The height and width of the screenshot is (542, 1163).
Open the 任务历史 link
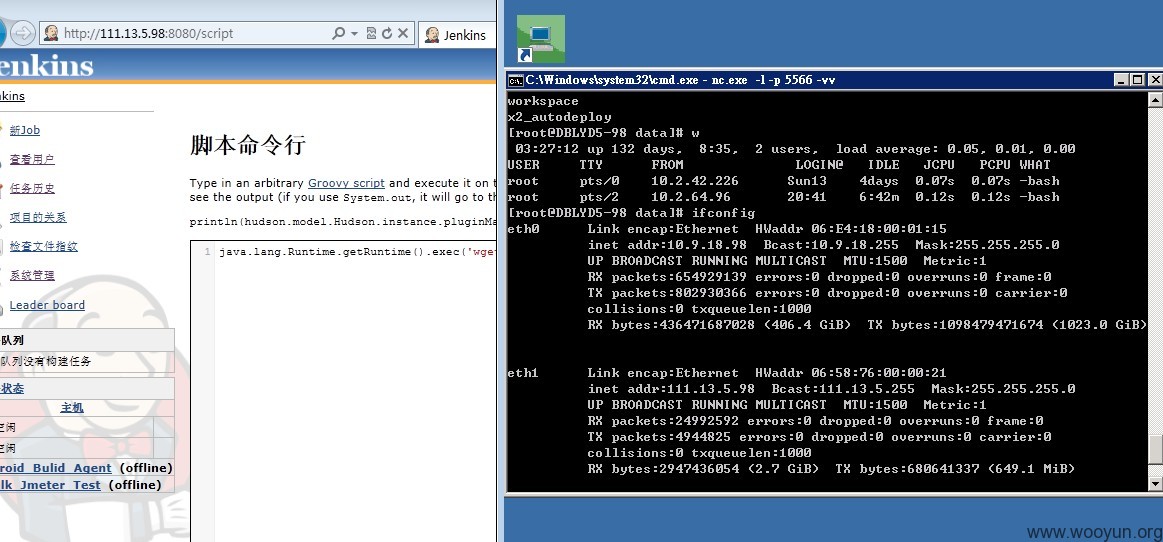tap(32, 188)
